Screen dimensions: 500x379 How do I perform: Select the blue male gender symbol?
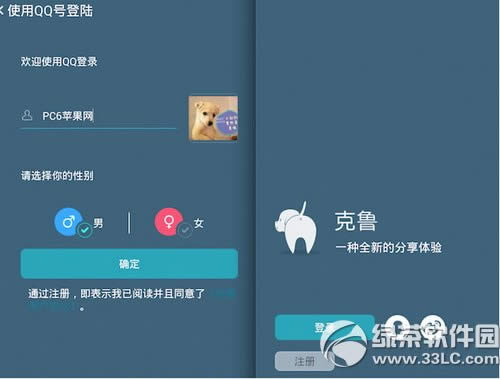coord(68,222)
